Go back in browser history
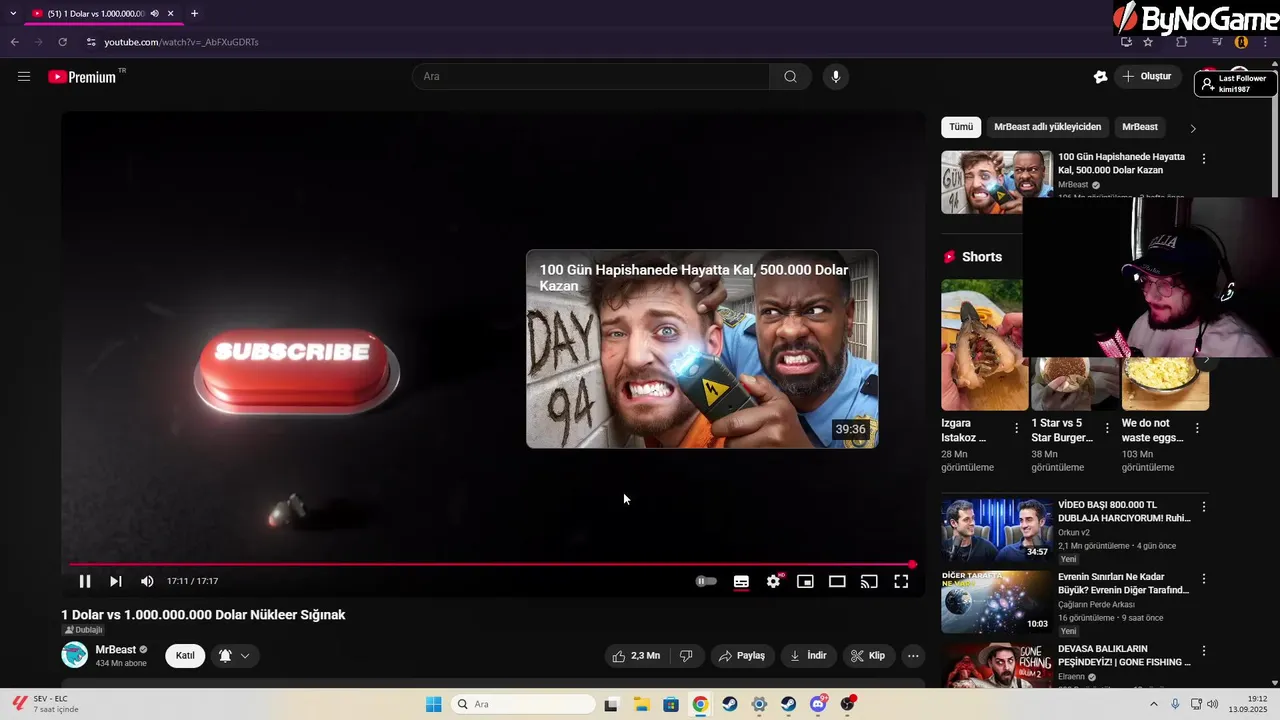The height and width of the screenshot is (720, 1280). point(14,42)
